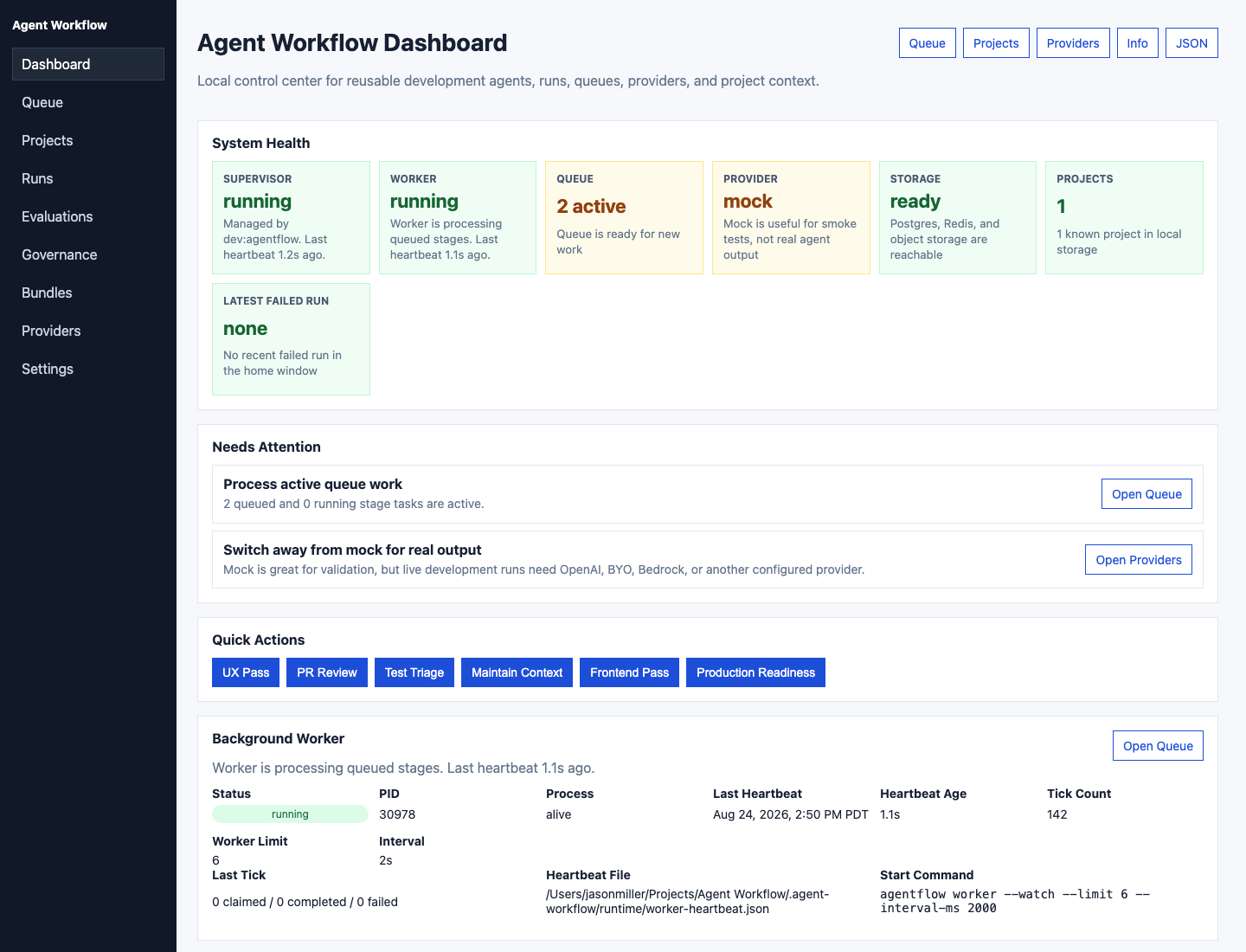Click the Queue button in the page header

(928, 43)
